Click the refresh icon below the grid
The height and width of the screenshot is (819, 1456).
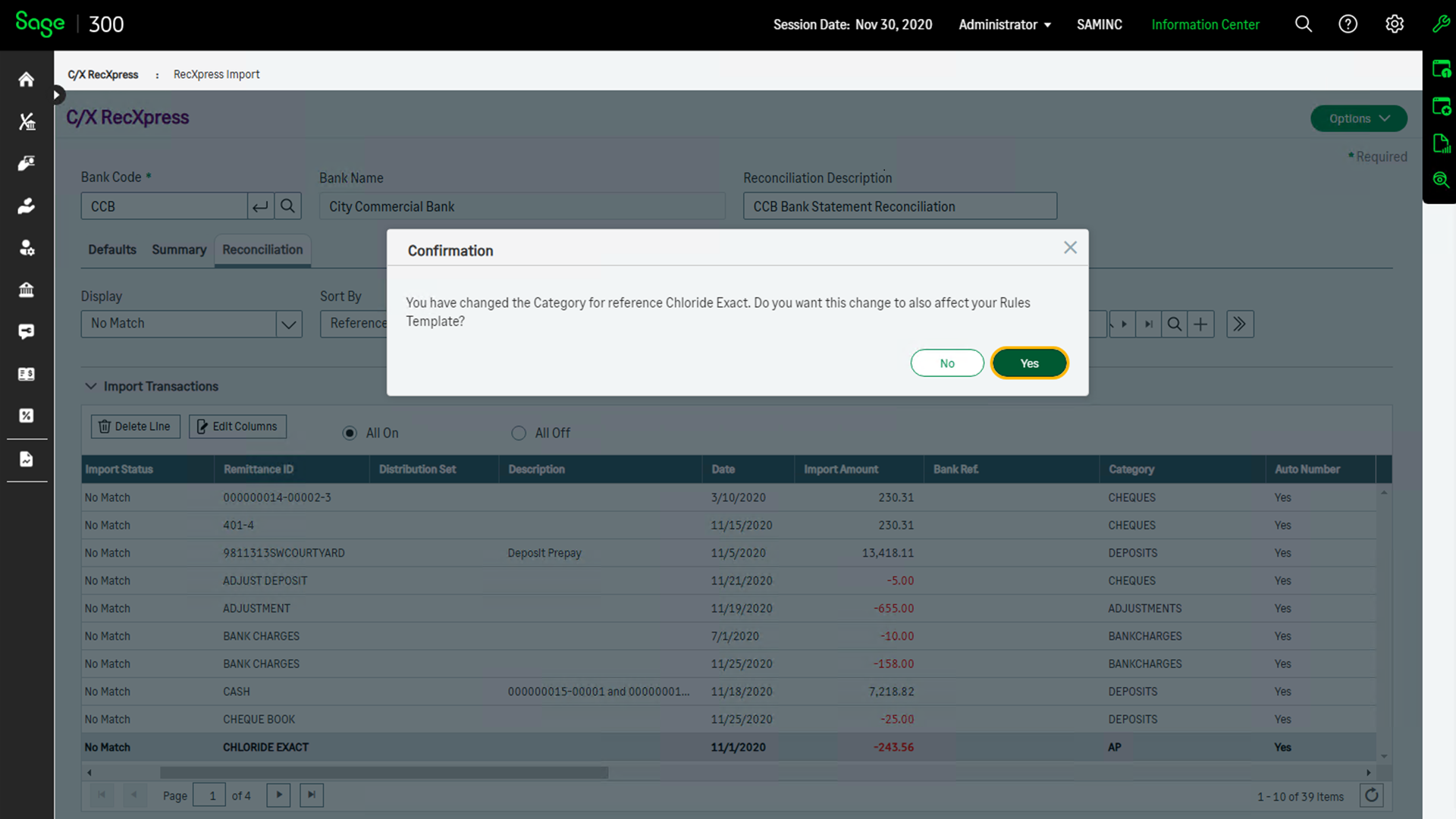[1371, 795]
